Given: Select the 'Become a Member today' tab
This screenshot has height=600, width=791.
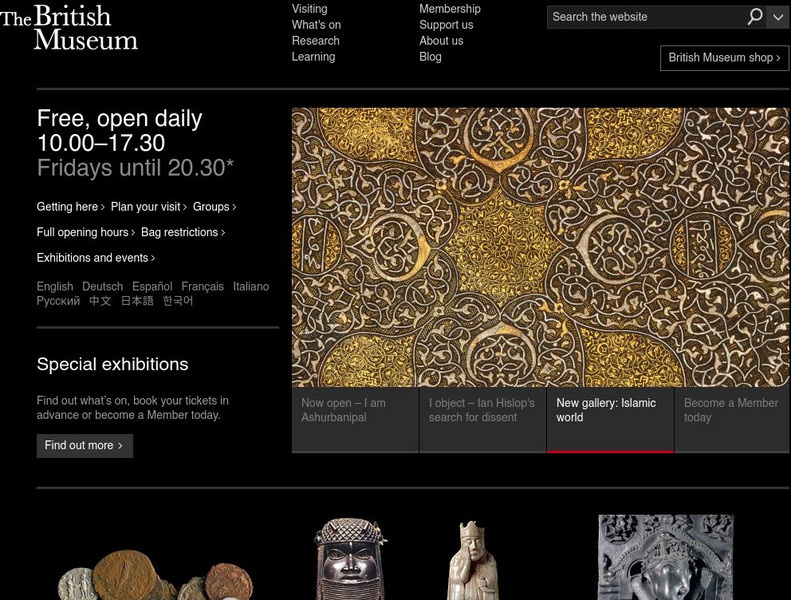Looking at the screenshot, I should point(732,420).
